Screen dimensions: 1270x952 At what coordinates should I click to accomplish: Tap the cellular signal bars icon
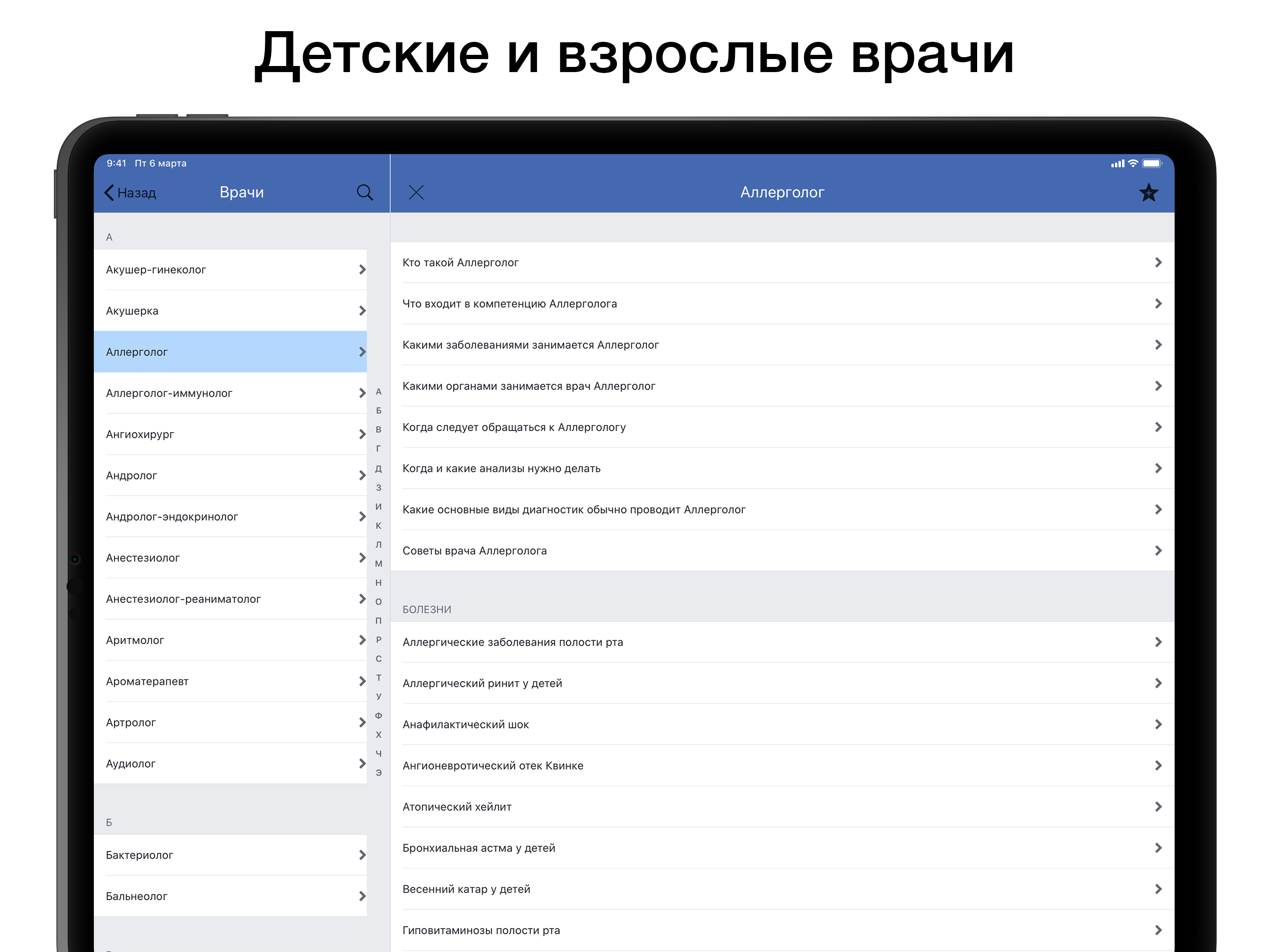(1117, 164)
